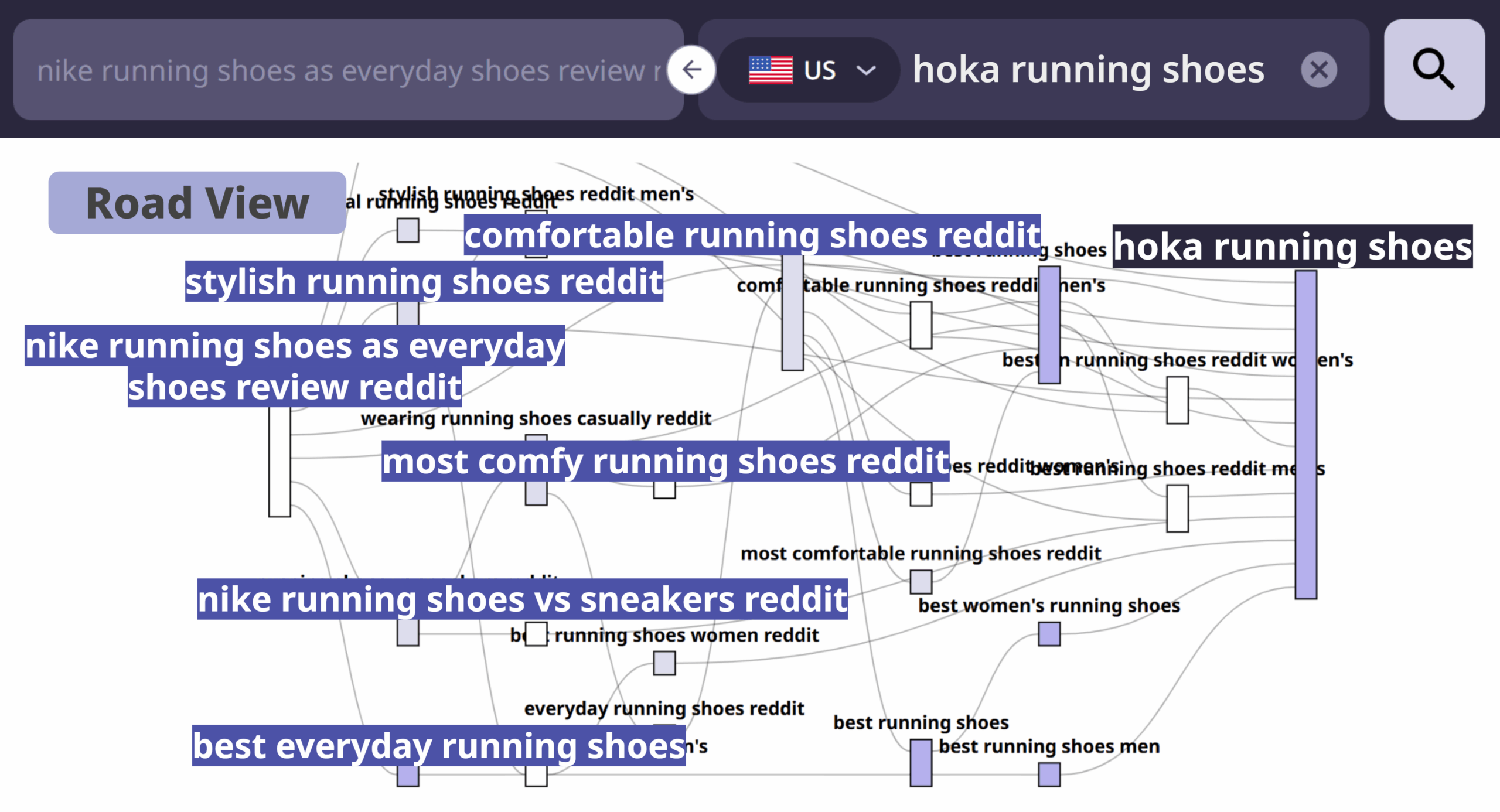1500x812 pixels.
Task: Click most comfy running shoes reddit label
Action: (x=665, y=461)
